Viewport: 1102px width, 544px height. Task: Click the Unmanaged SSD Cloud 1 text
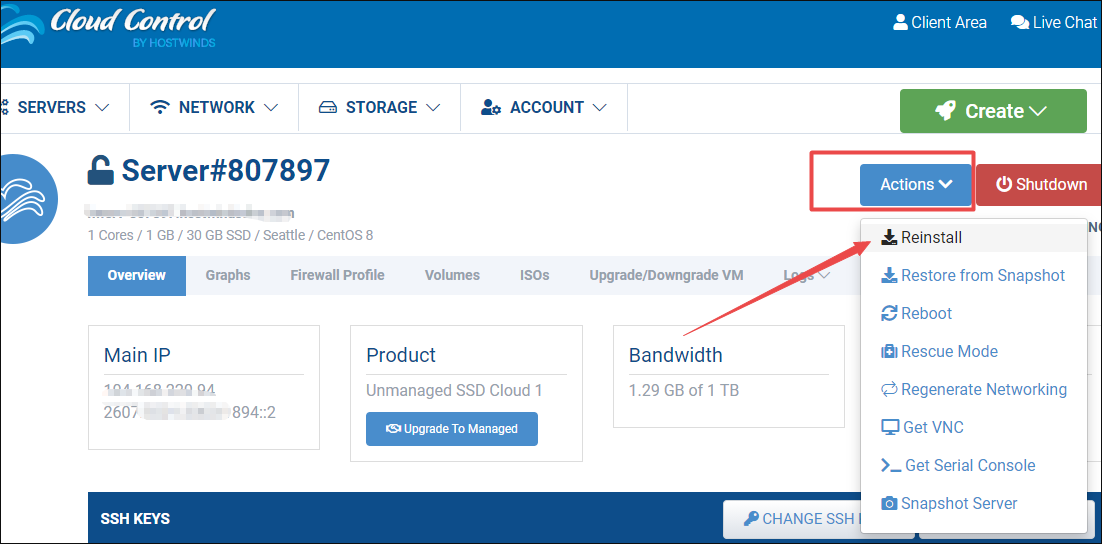coord(454,390)
